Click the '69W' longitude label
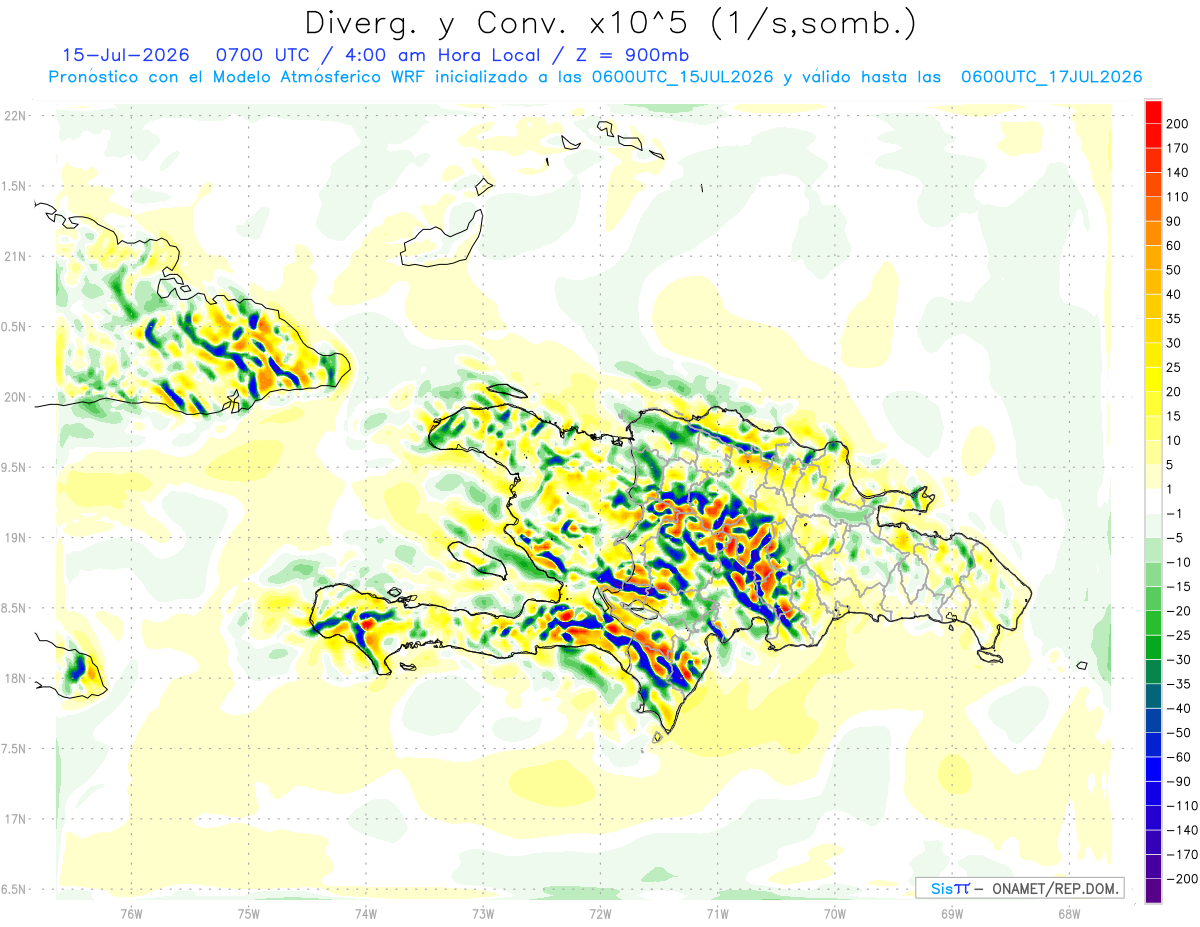The image size is (1200, 927). [x=952, y=912]
